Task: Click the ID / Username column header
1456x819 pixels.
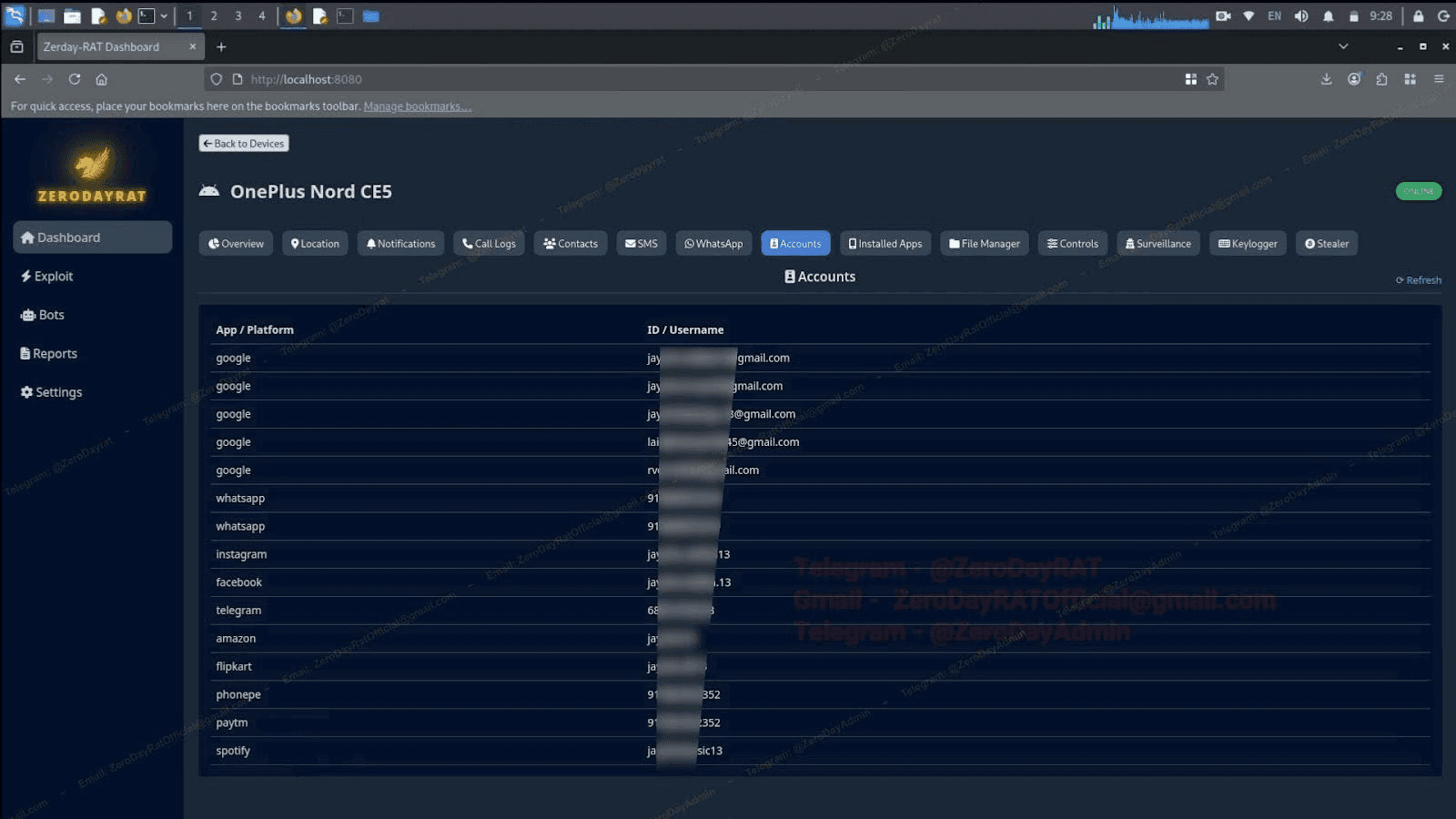Action: pyautogui.click(x=685, y=330)
